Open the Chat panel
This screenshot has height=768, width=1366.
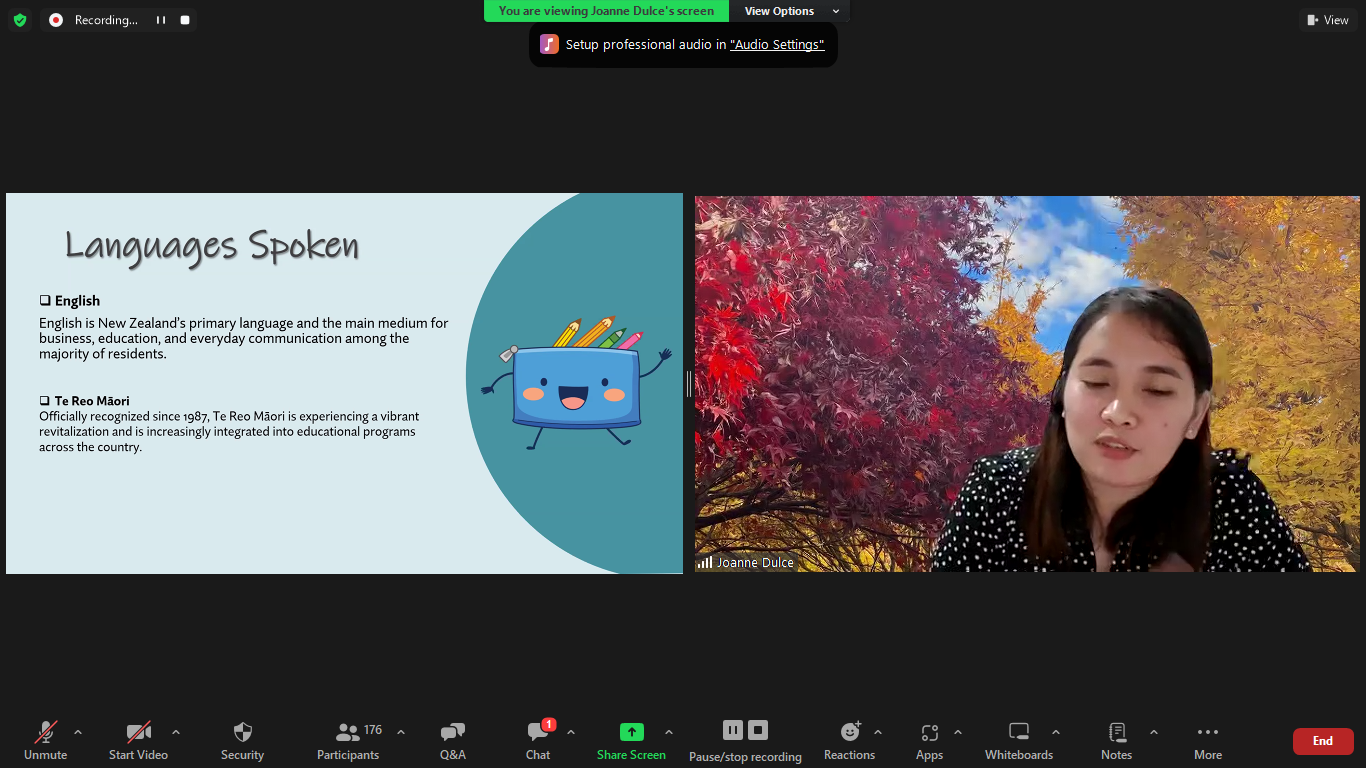(538, 732)
